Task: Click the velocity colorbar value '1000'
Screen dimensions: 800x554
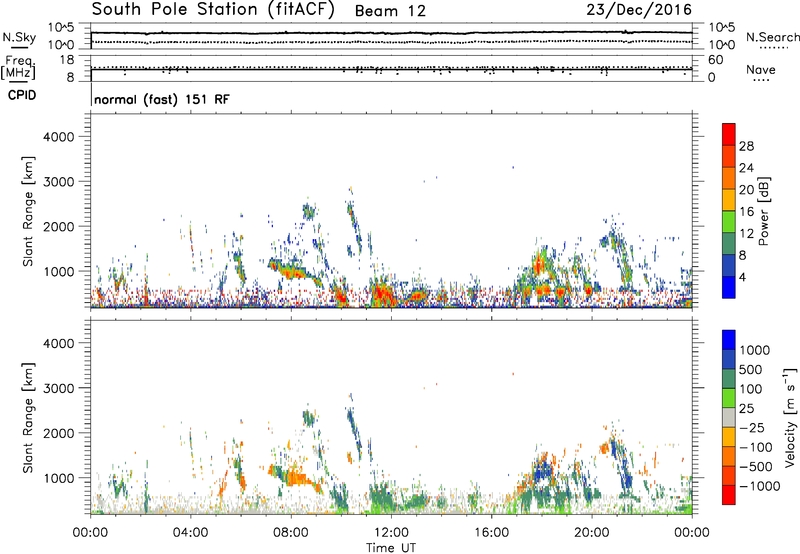Action: [754, 350]
